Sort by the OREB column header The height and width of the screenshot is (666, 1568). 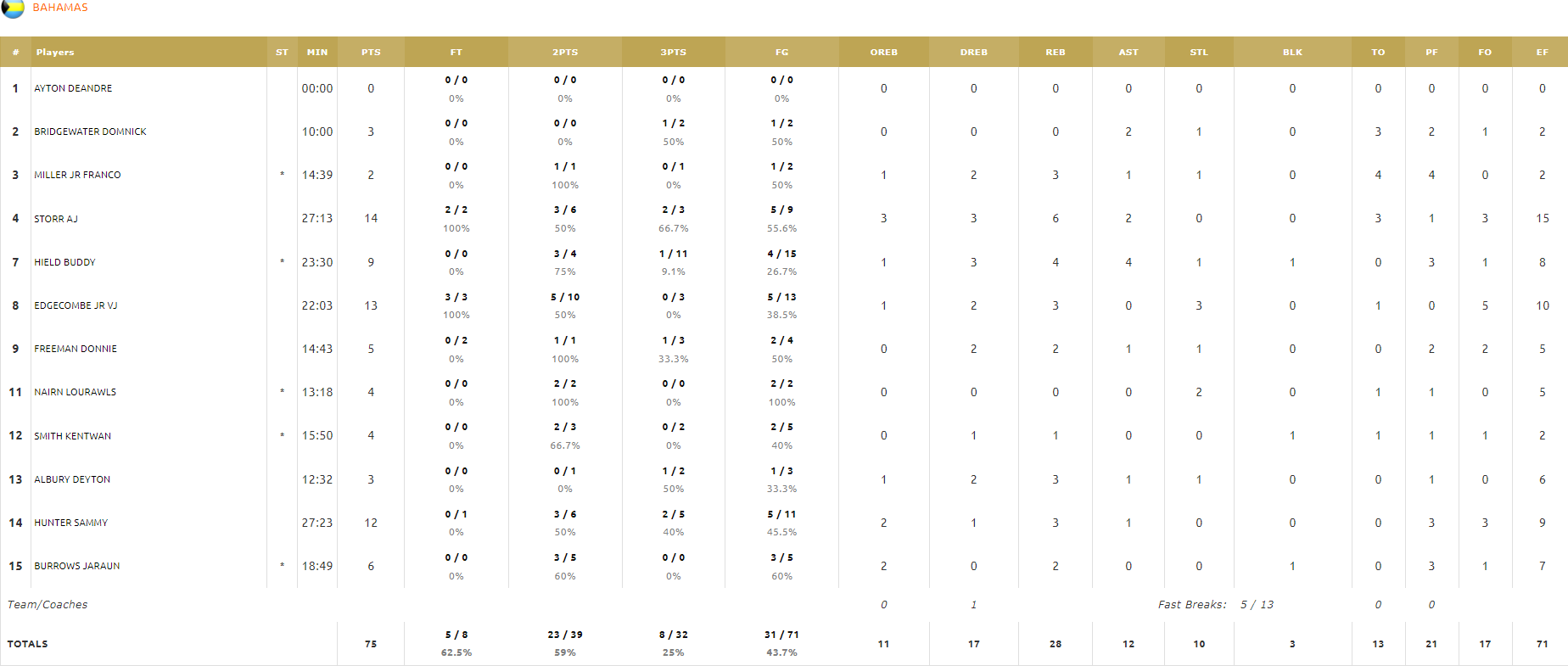tap(884, 52)
